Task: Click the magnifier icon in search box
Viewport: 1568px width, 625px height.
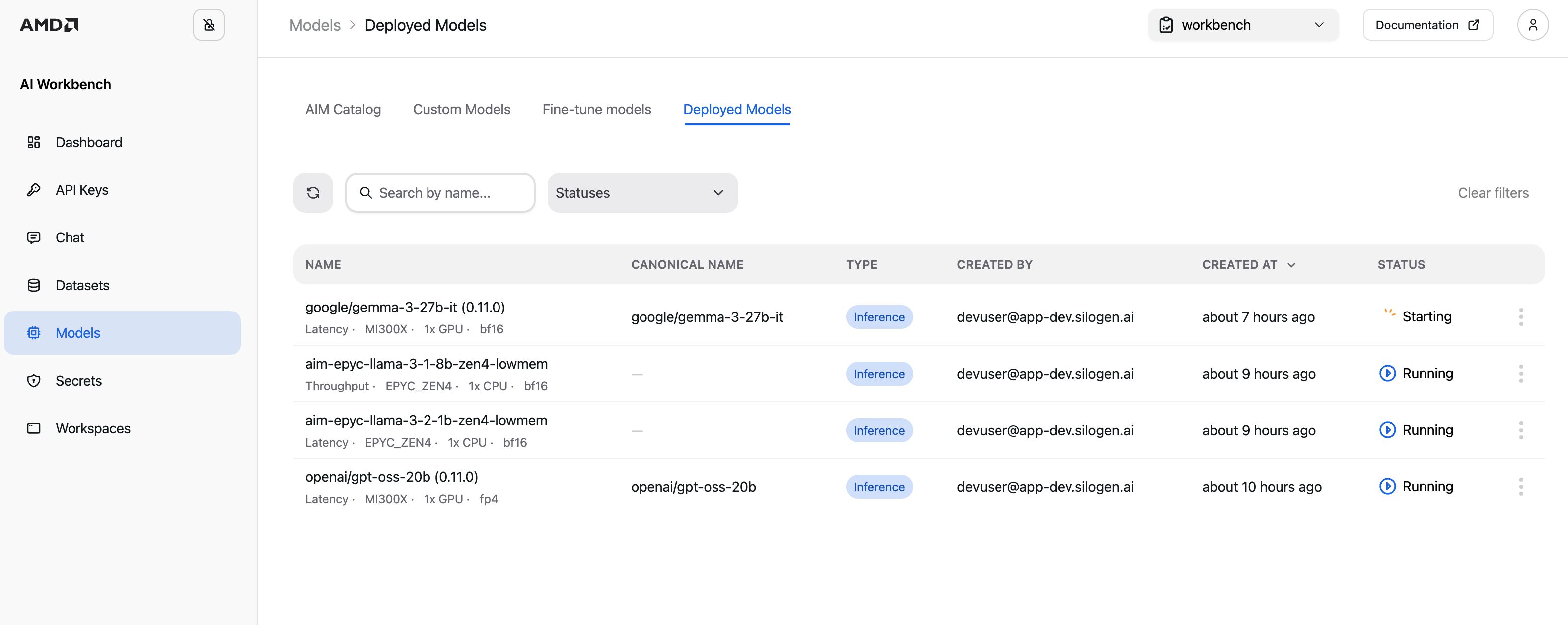Action: 366,192
